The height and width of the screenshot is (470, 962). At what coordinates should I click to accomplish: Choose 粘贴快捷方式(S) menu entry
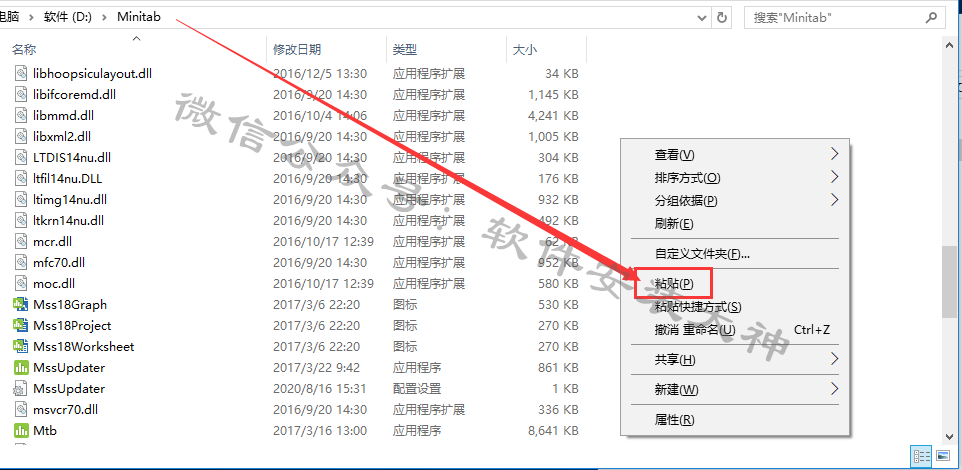[x=698, y=306]
